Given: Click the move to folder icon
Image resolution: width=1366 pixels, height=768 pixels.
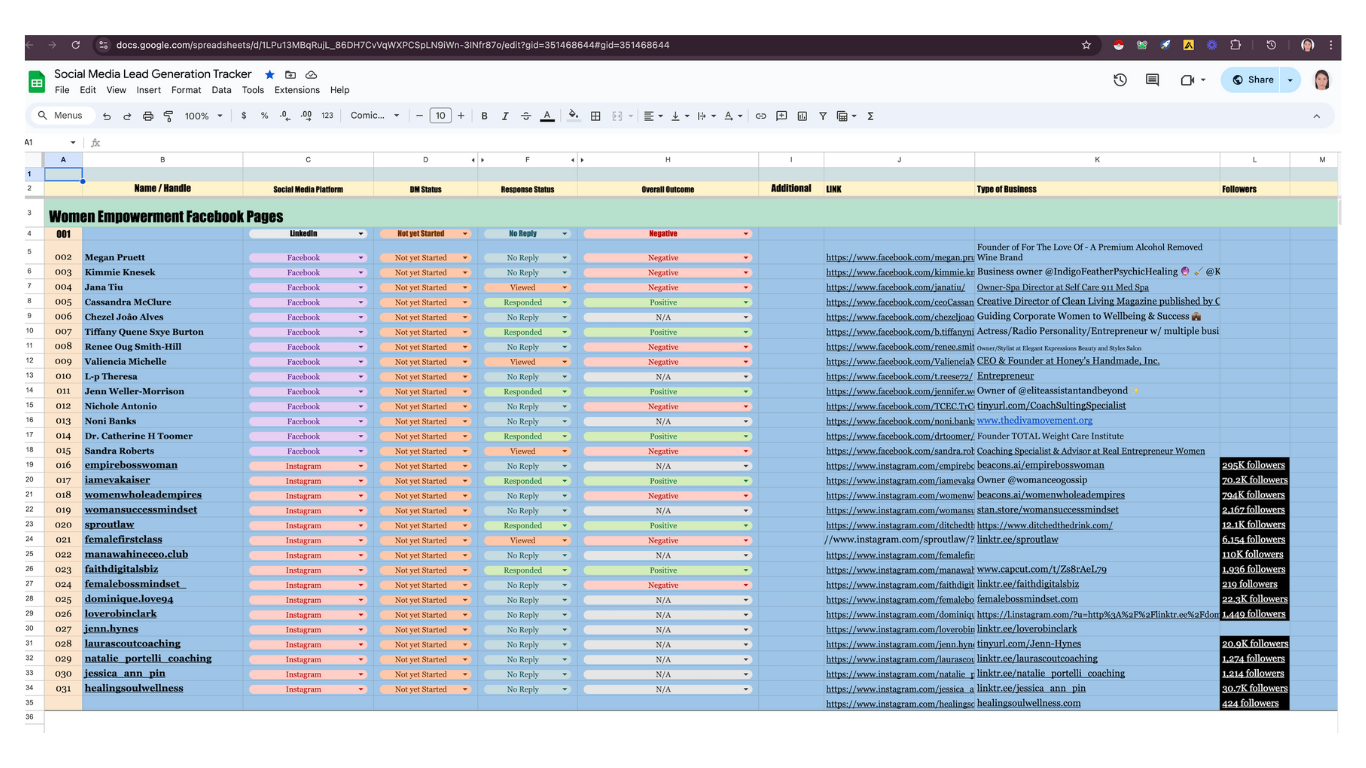Looking at the screenshot, I should [x=291, y=75].
